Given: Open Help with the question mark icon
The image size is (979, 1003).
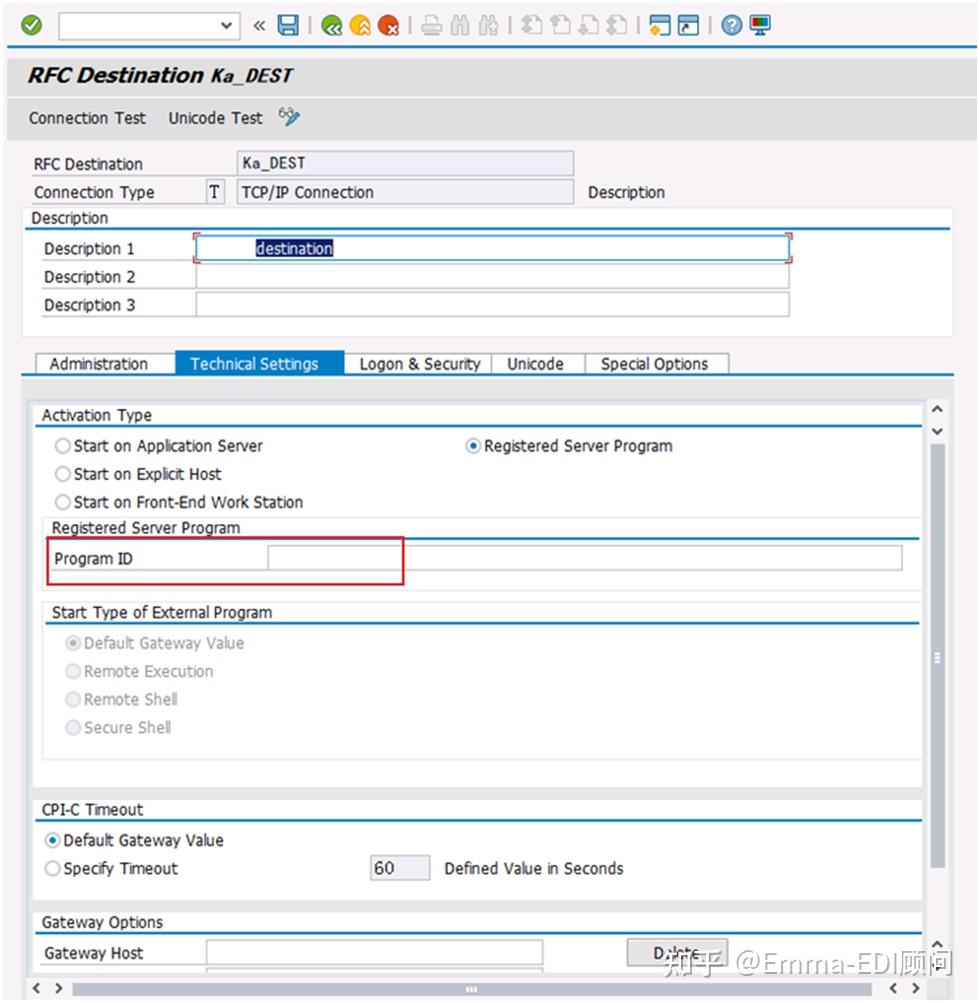Looking at the screenshot, I should click(731, 26).
